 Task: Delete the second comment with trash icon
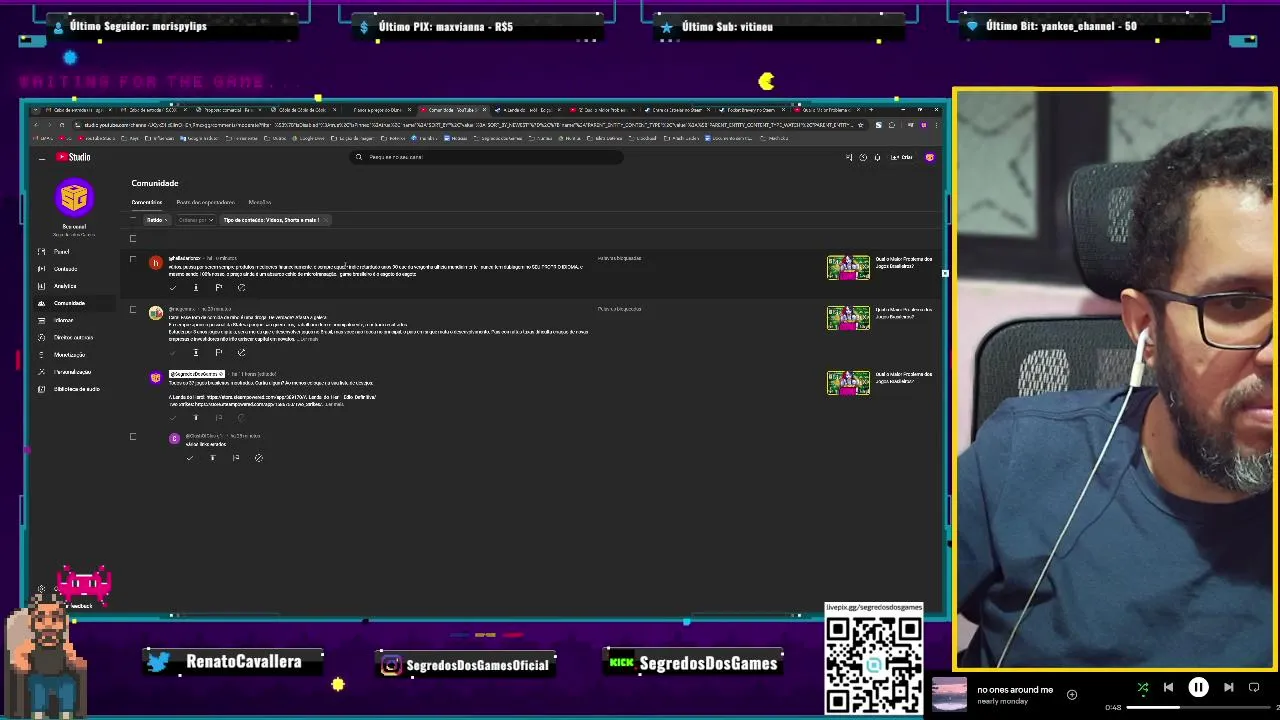(x=196, y=352)
